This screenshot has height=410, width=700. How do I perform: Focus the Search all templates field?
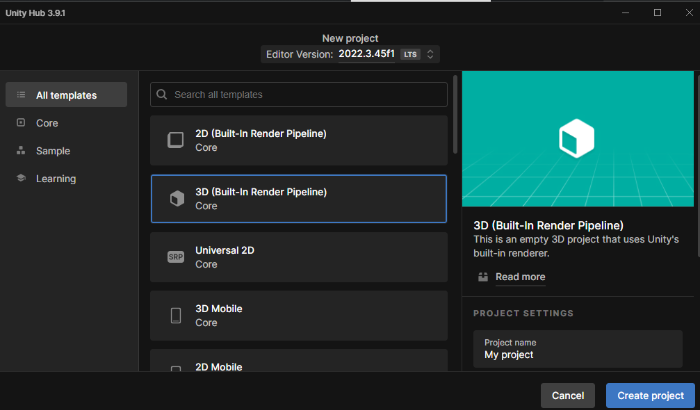299,94
